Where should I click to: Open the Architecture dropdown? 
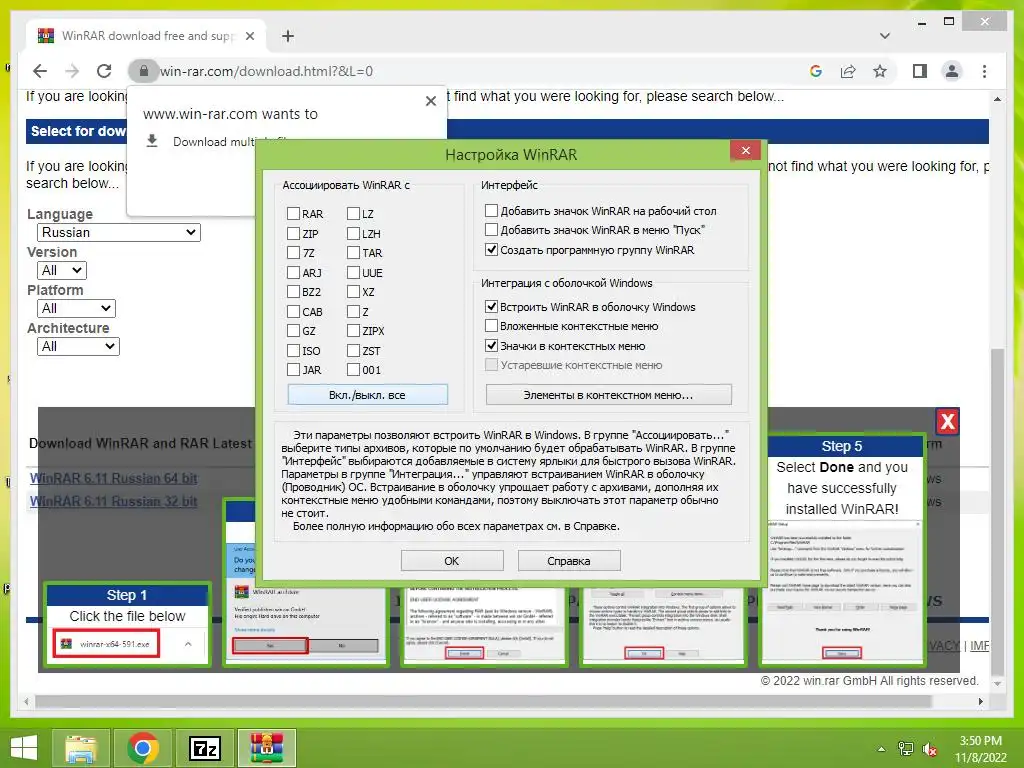(x=78, y=346)
